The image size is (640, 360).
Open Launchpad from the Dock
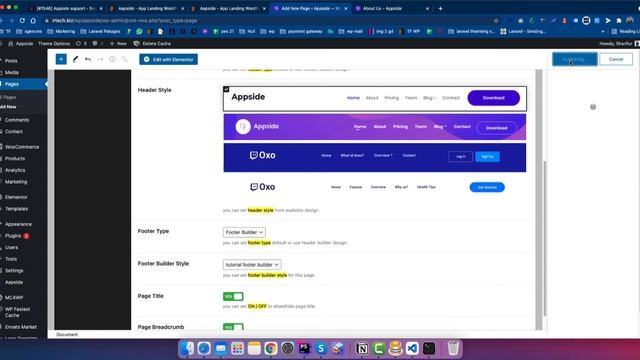237,349
